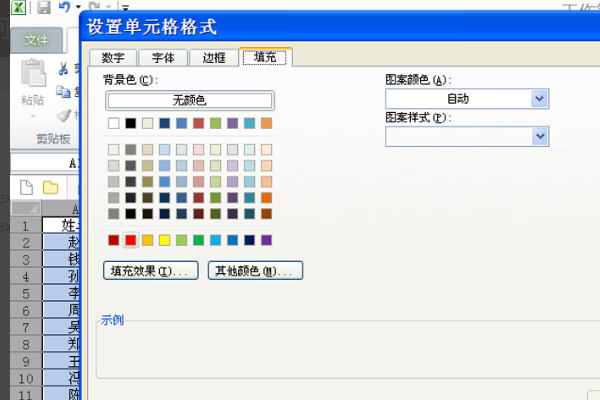Click the Format Painter brush icon
This screenshot has height=400, width=600.
point(64,115)
